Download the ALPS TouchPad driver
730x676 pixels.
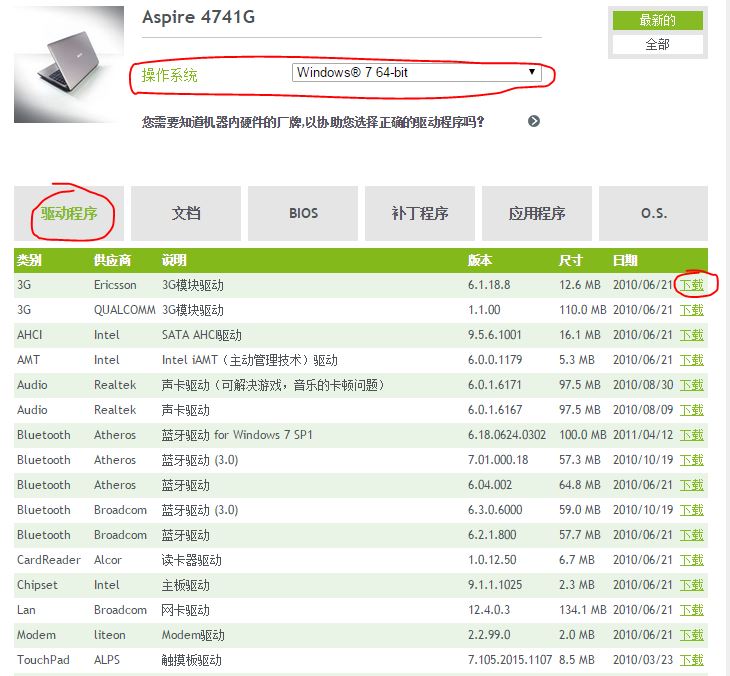click(x=692, y=660)
